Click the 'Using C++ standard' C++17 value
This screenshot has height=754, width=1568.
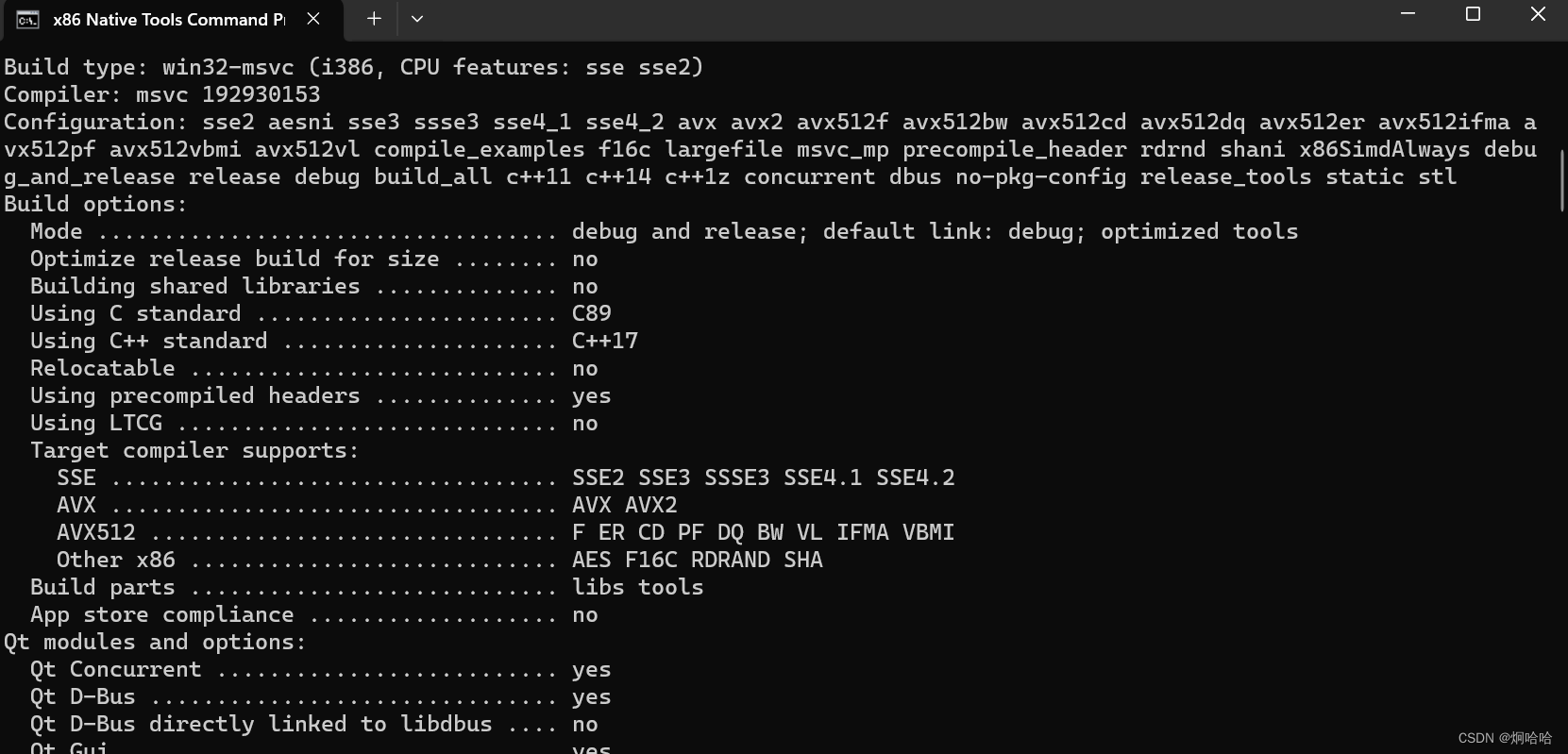coord(605,341)
